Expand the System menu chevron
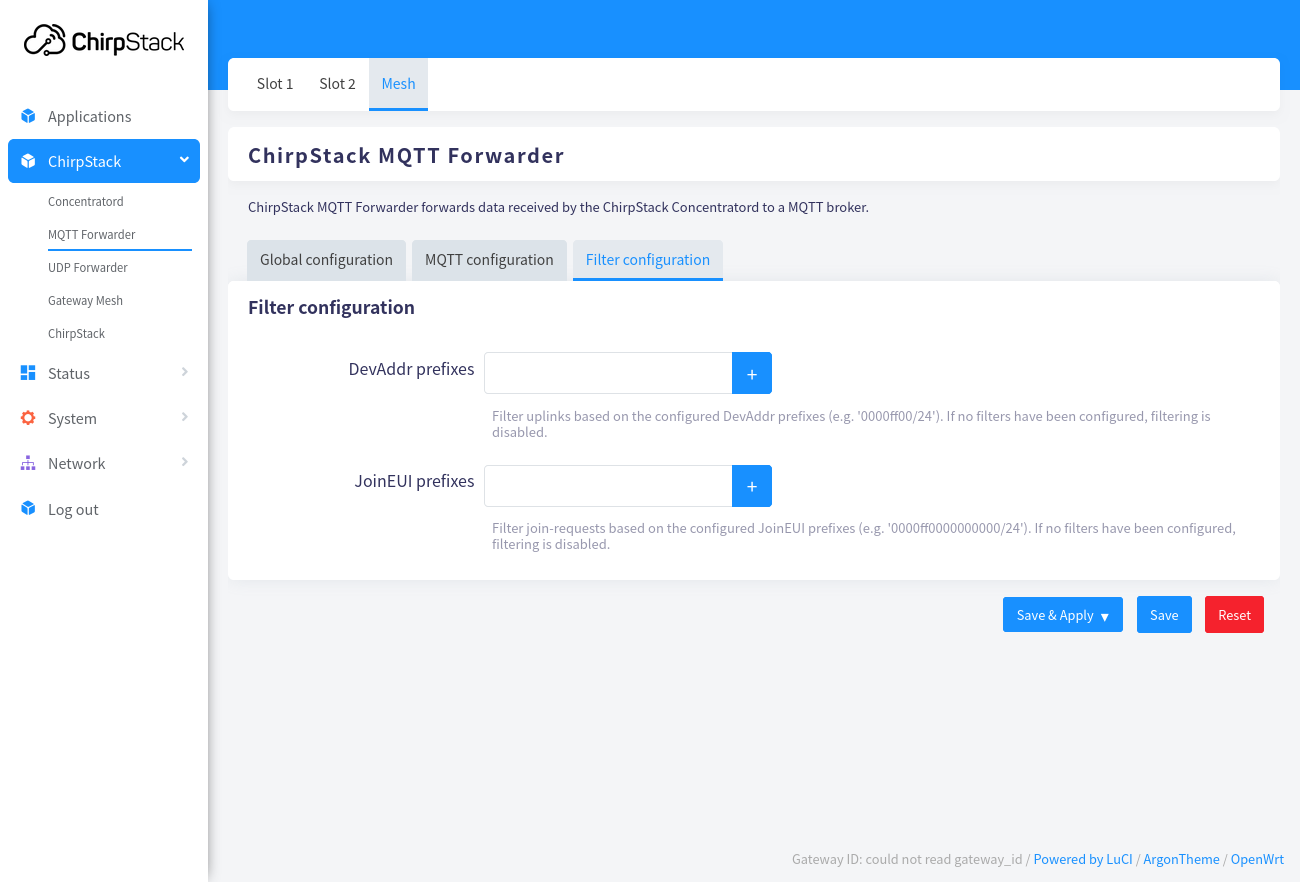 (184, 417)
